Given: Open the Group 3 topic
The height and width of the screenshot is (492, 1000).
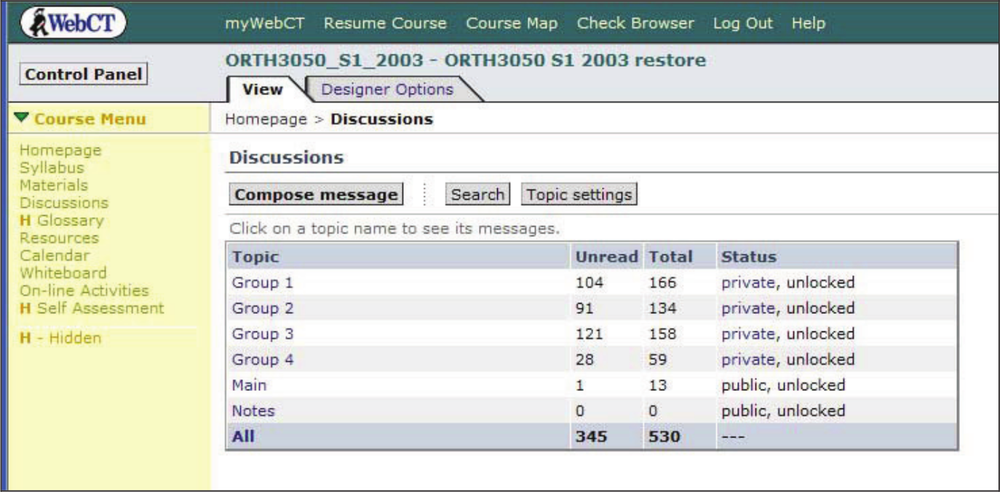Looking at the screenshot, I should [x=262, y=334].
